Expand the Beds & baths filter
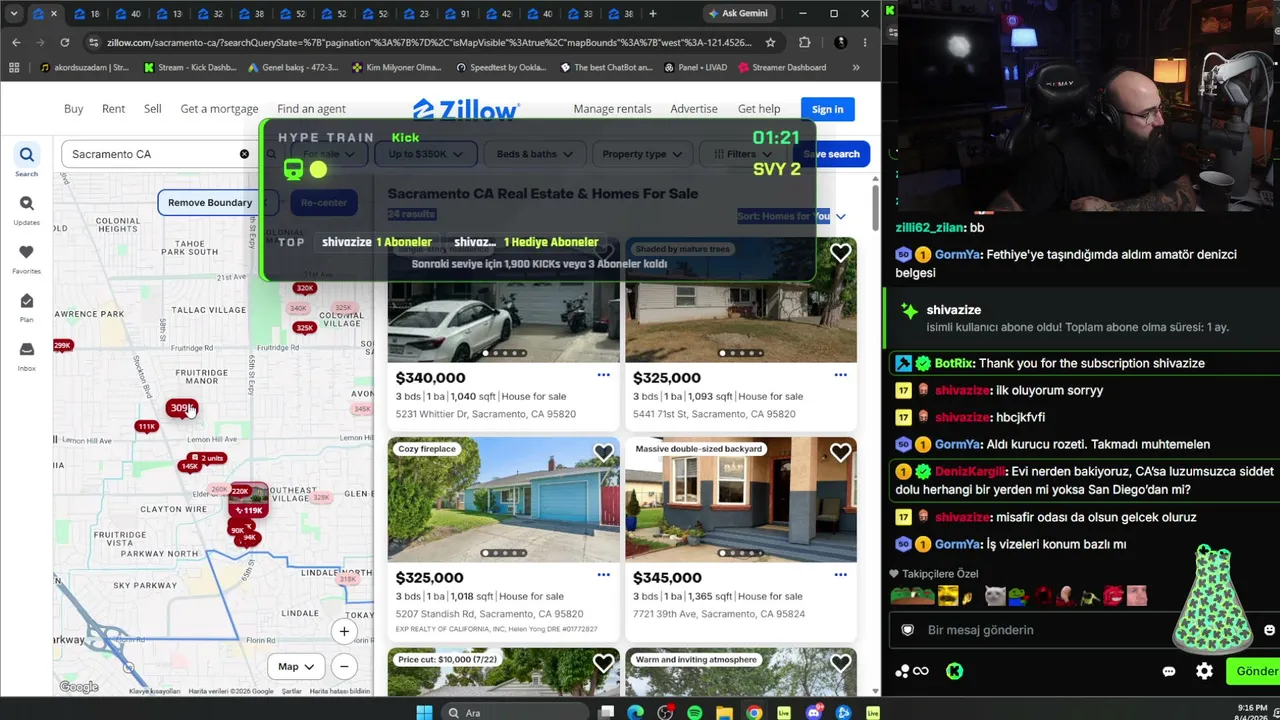This screenshot has width=1280, height=720. (535, 154)
